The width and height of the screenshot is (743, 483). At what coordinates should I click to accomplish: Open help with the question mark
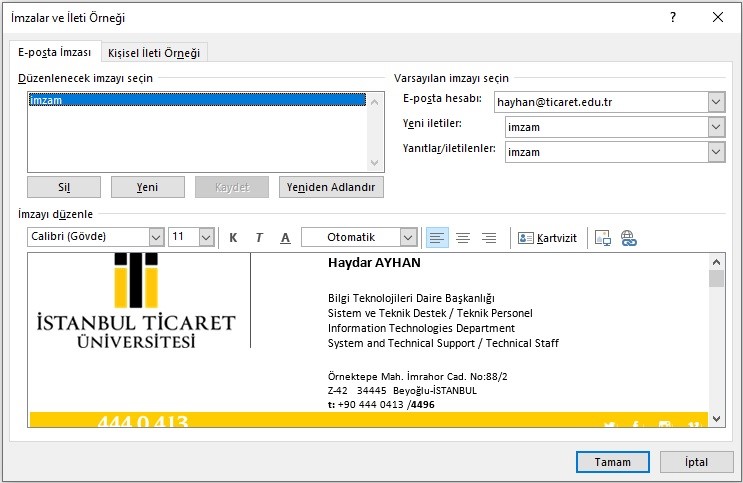(673, 18)
